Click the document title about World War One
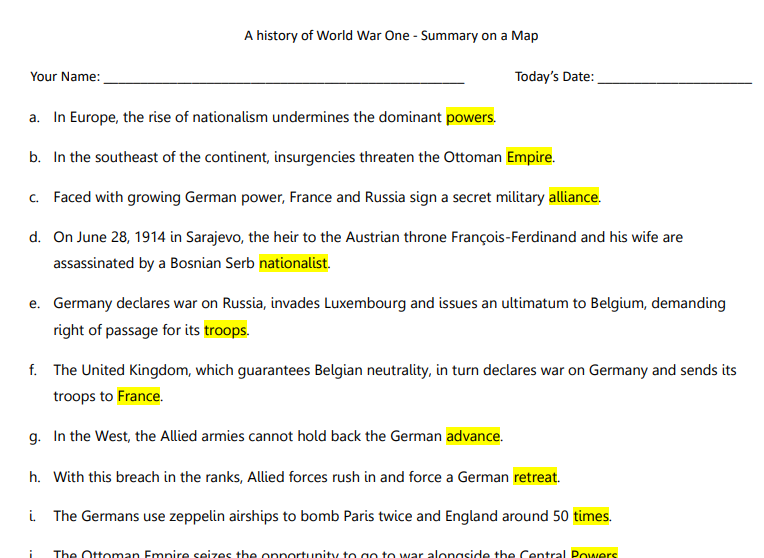The height and width of the screenshot is (558, 764). pyautogui.click(x=391, y=36)
